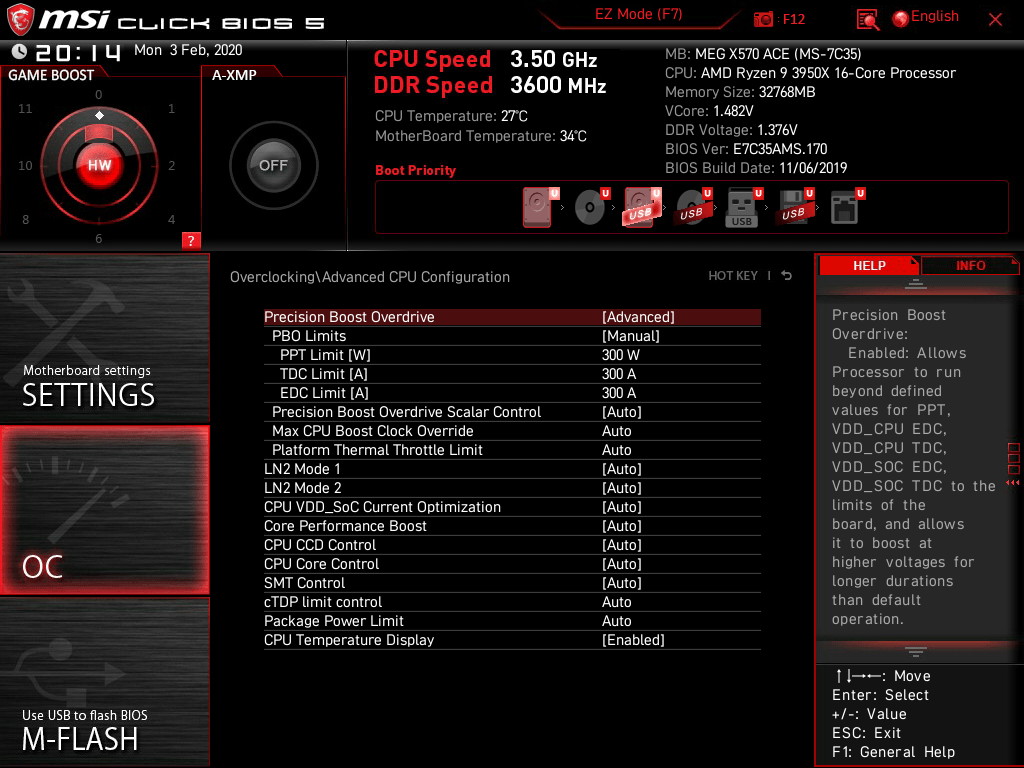Open CPU VDD_SoC Current Optimization dropdown
This screenshot has height=768, width=1024.
[x=512, y=507]
